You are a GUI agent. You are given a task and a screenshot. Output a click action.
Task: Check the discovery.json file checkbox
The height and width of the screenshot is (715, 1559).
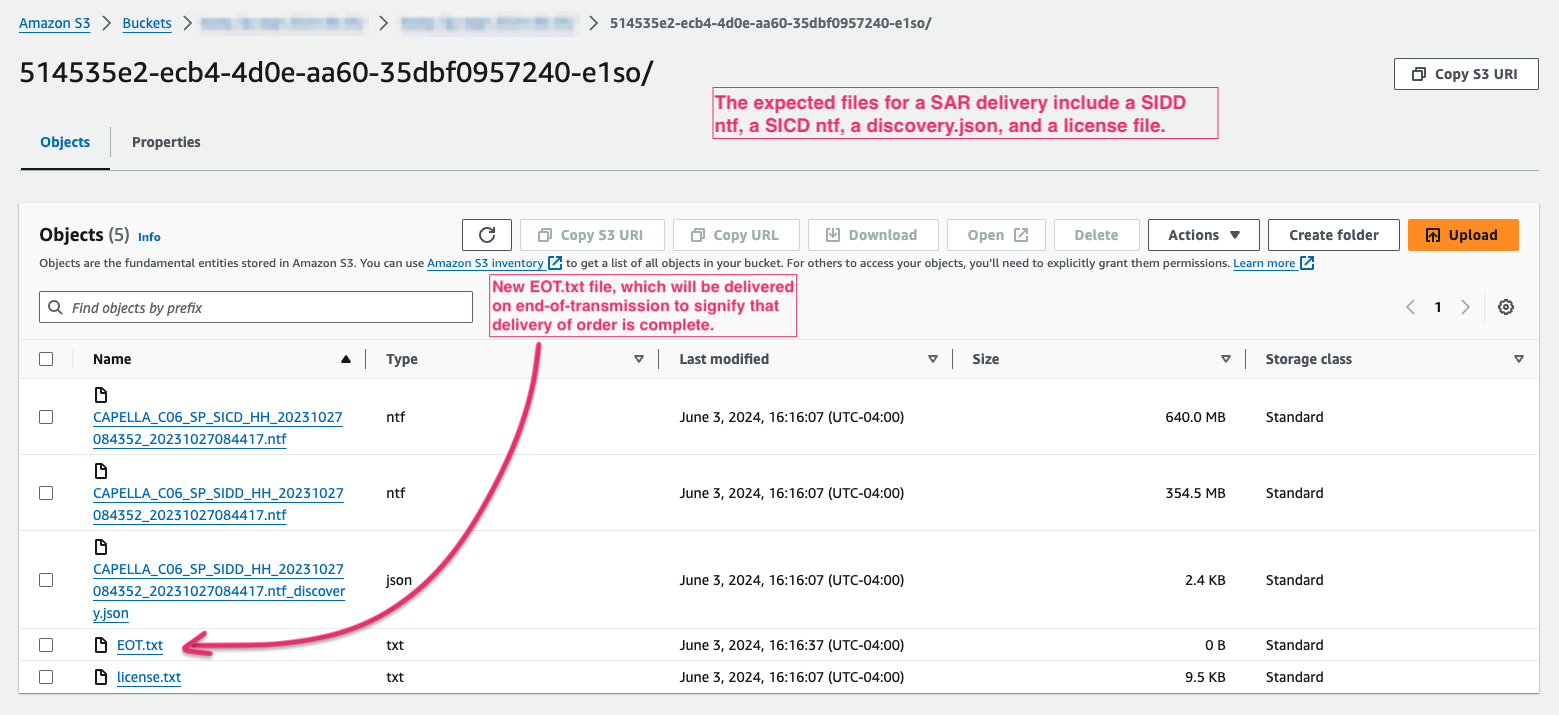[x=46, y=580]
